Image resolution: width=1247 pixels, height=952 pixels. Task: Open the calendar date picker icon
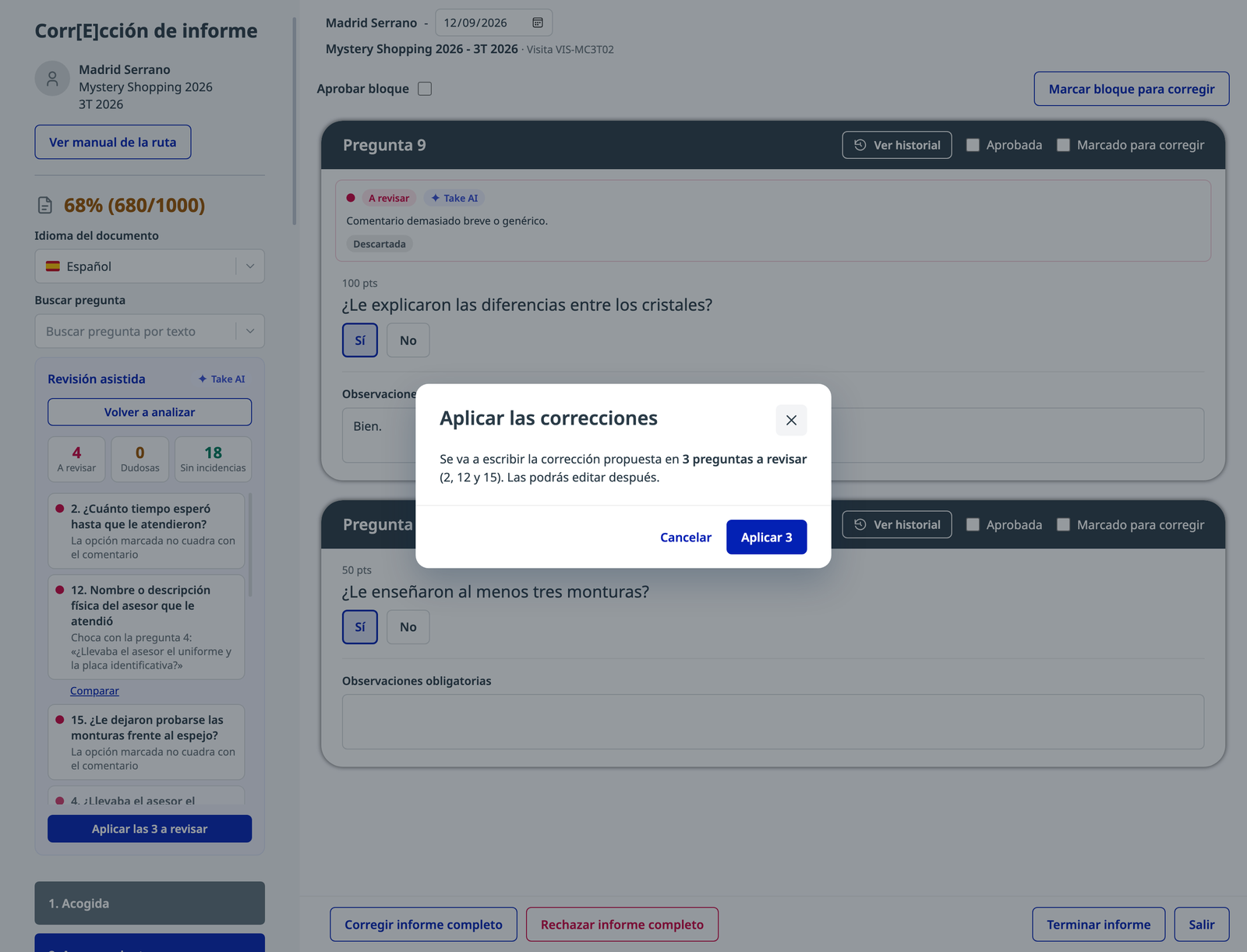[538, 23]
